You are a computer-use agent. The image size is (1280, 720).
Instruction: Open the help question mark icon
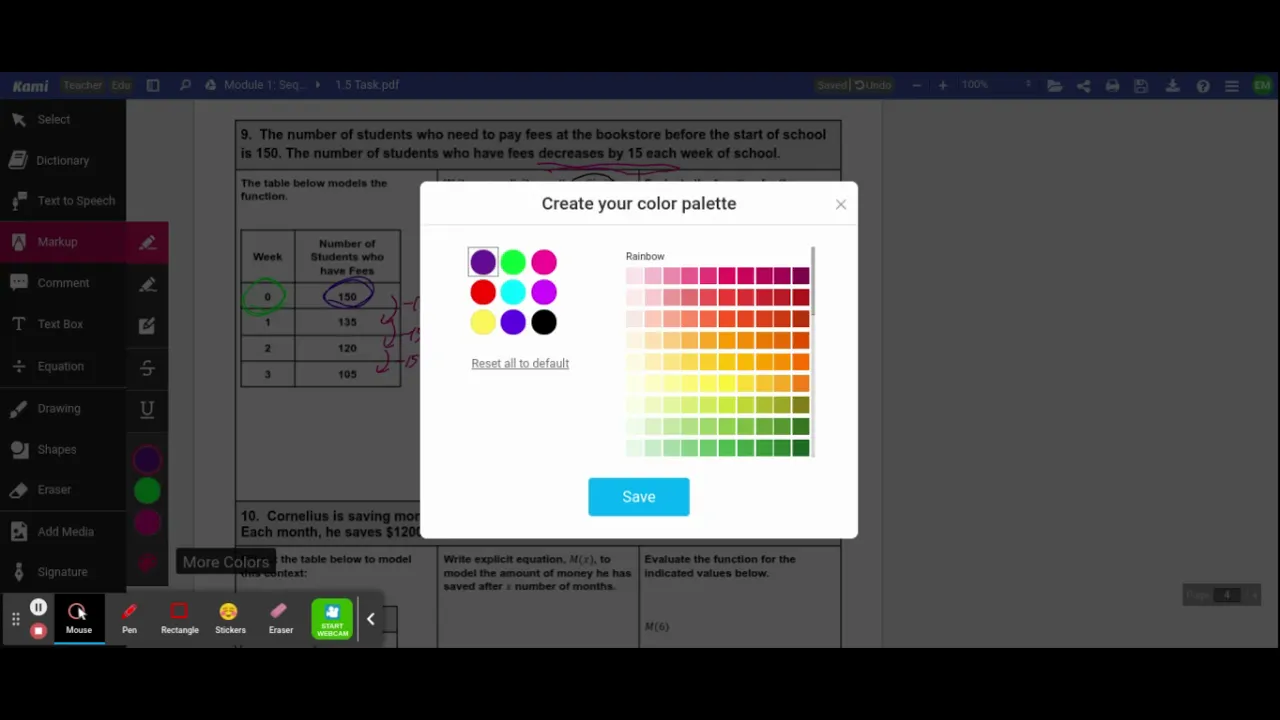1203,86
